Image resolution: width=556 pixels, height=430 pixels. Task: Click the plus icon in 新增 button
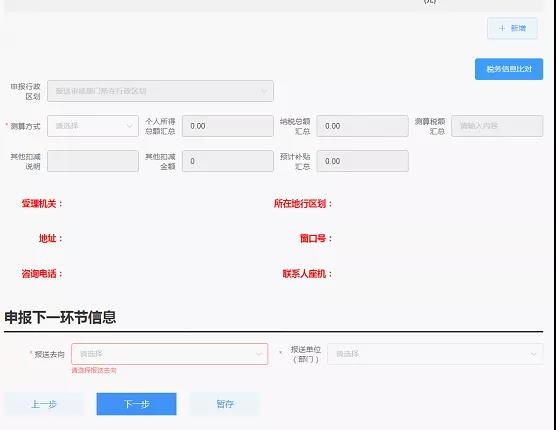502,28
